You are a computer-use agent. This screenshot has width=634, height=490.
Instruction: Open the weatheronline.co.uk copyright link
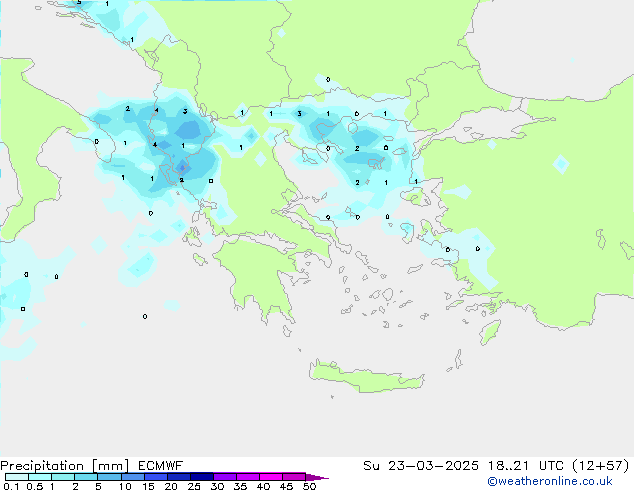point(550,481)
